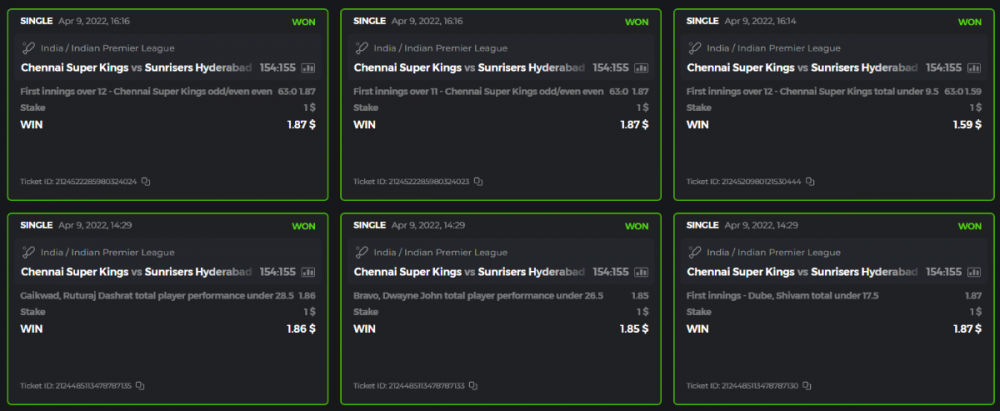
Task: Open India / Indian Premier League on under 9.5 card
Action: (x=773, y=48)
